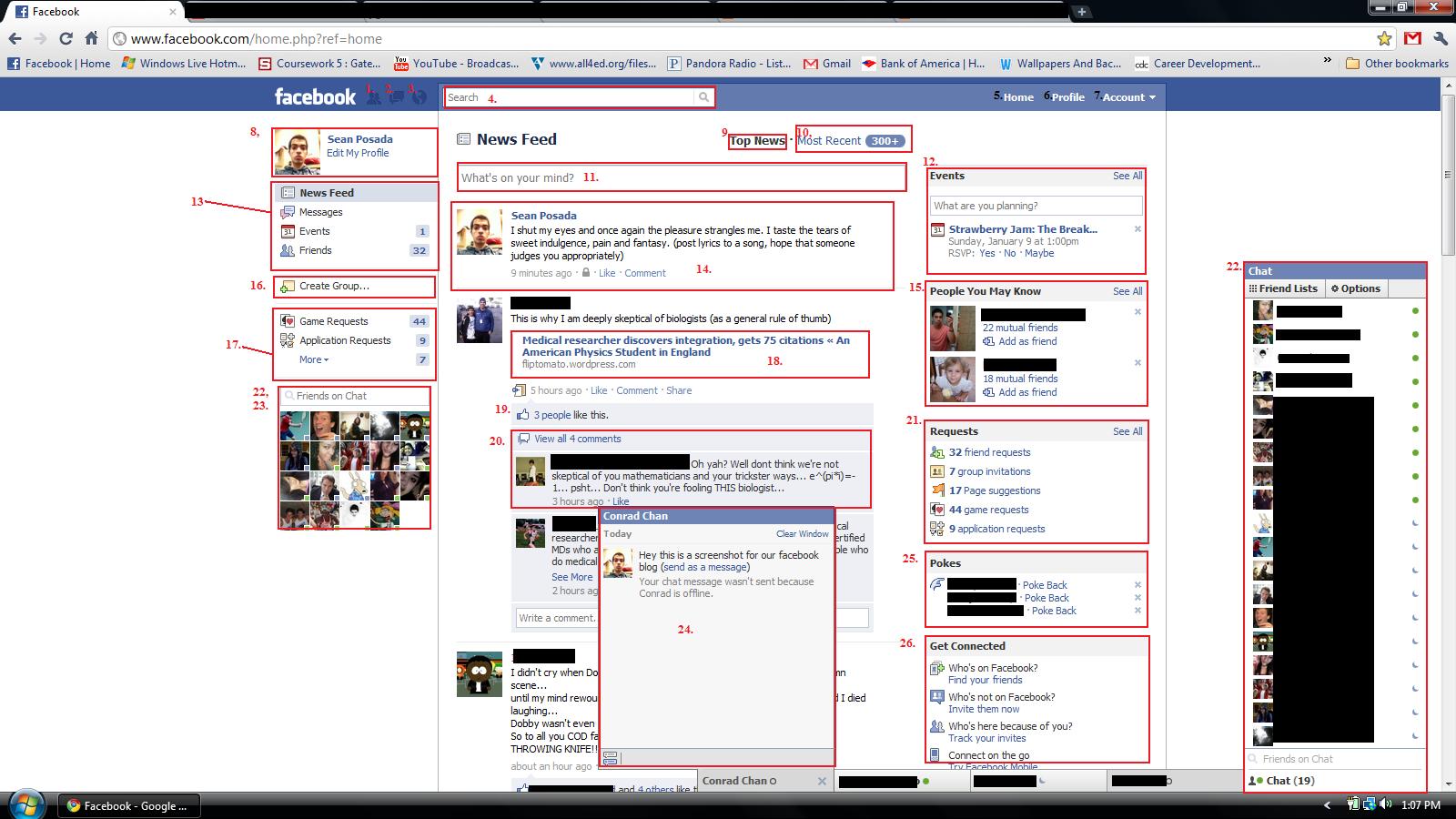The height and width of the screenshot is (819, 1456).
Task: Add as friend the person with 22 mutual friends
Action: pyautogui.click(x=1026, y=341)
